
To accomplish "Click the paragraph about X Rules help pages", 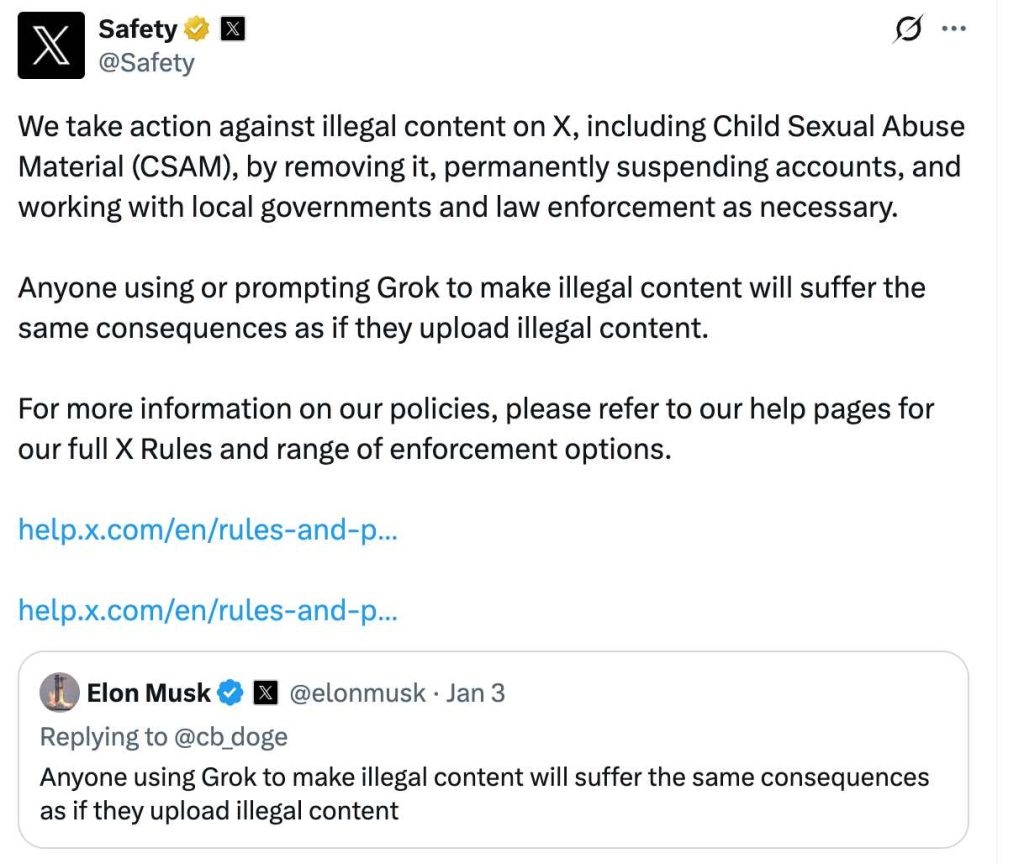I will pyautogui.click(x=475, y=429).
